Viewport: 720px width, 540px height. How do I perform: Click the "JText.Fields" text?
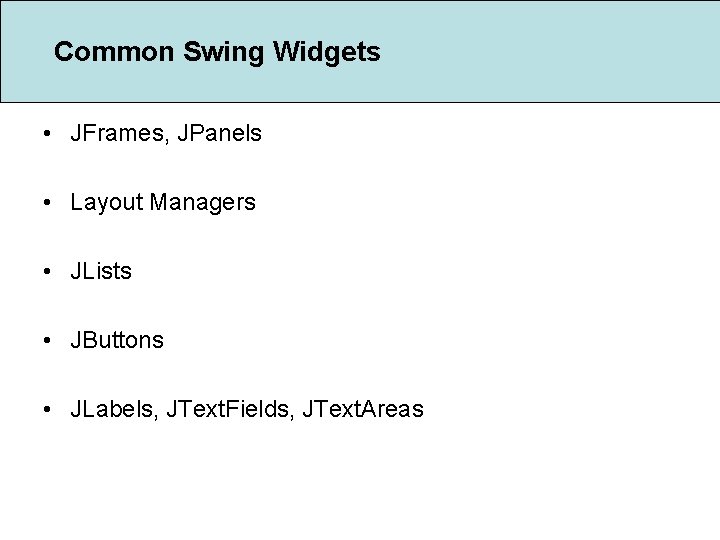(225, 409)
